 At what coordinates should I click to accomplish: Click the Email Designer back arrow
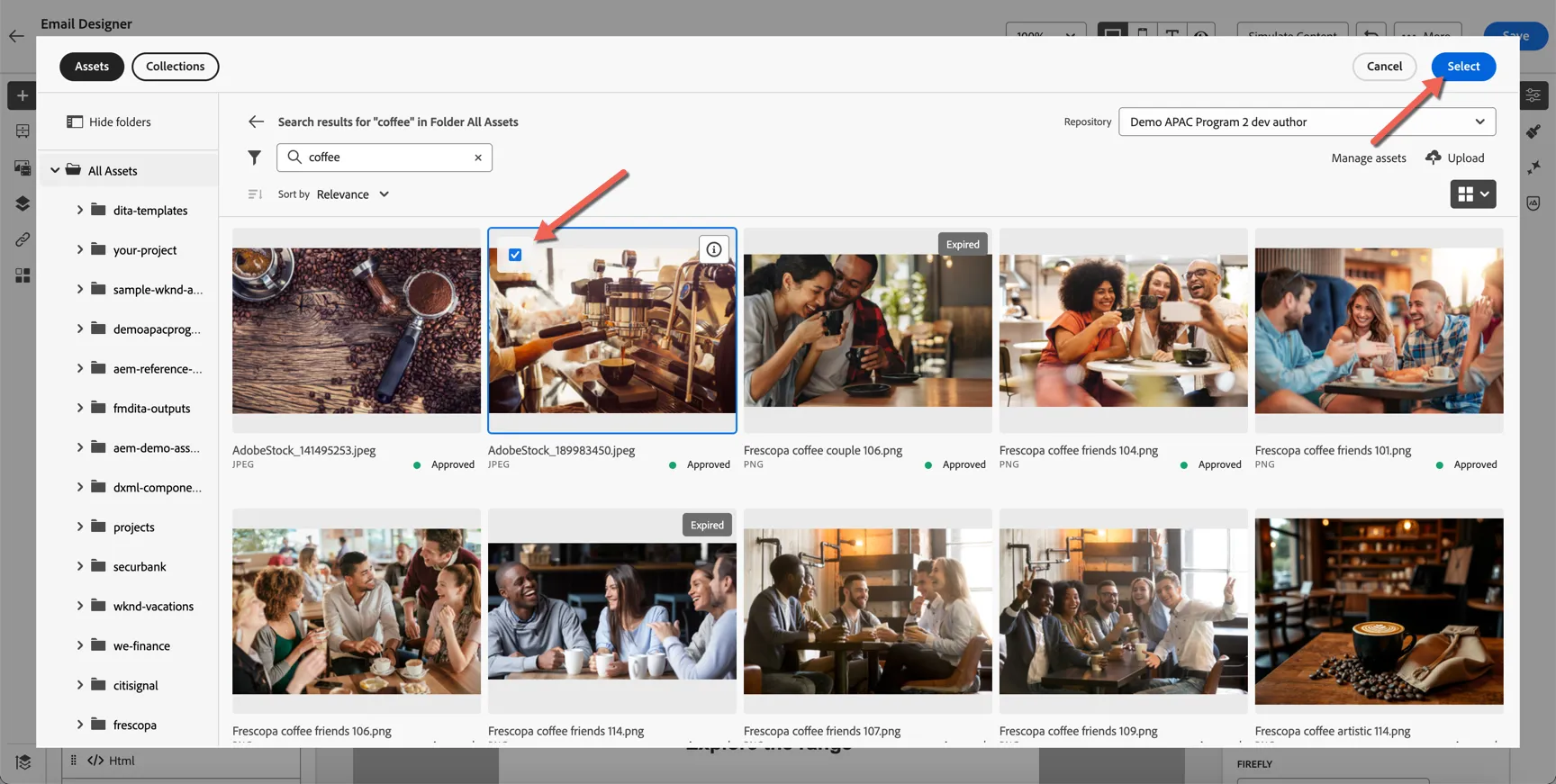[16, 36]
